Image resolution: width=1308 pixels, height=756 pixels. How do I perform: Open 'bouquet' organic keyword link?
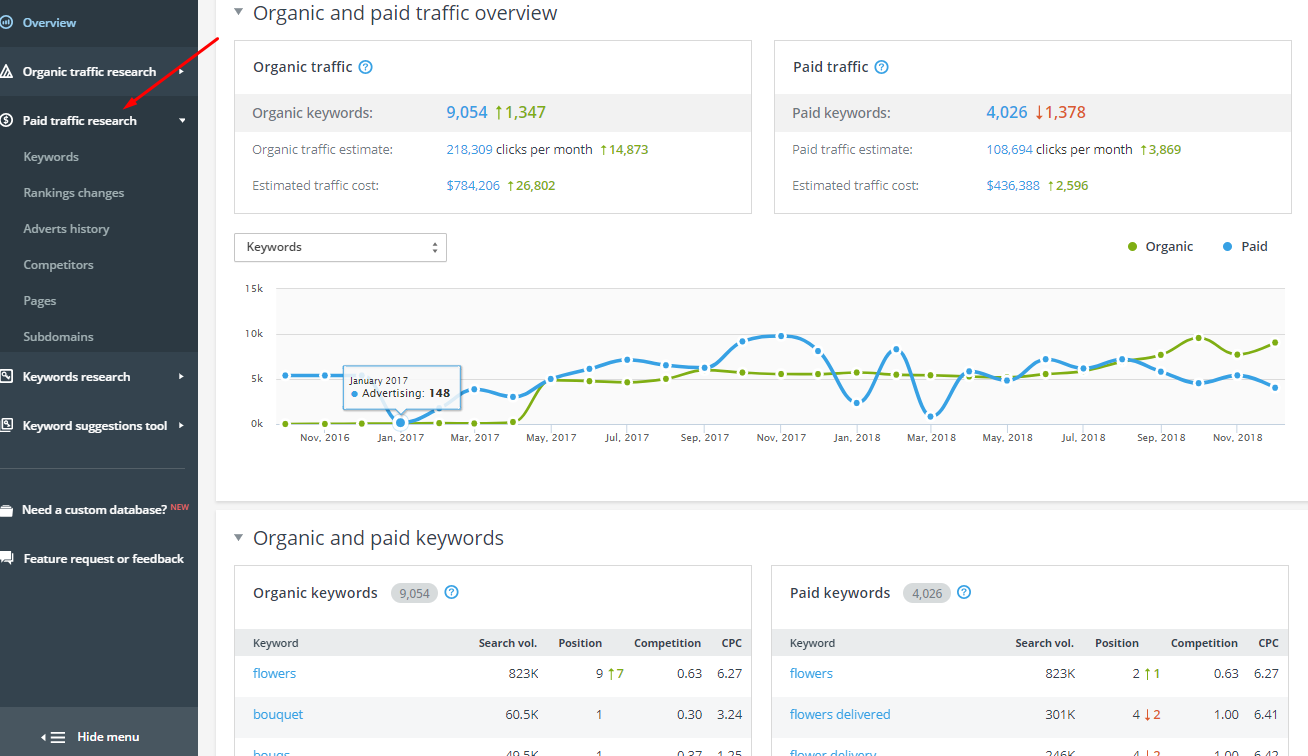278,714
